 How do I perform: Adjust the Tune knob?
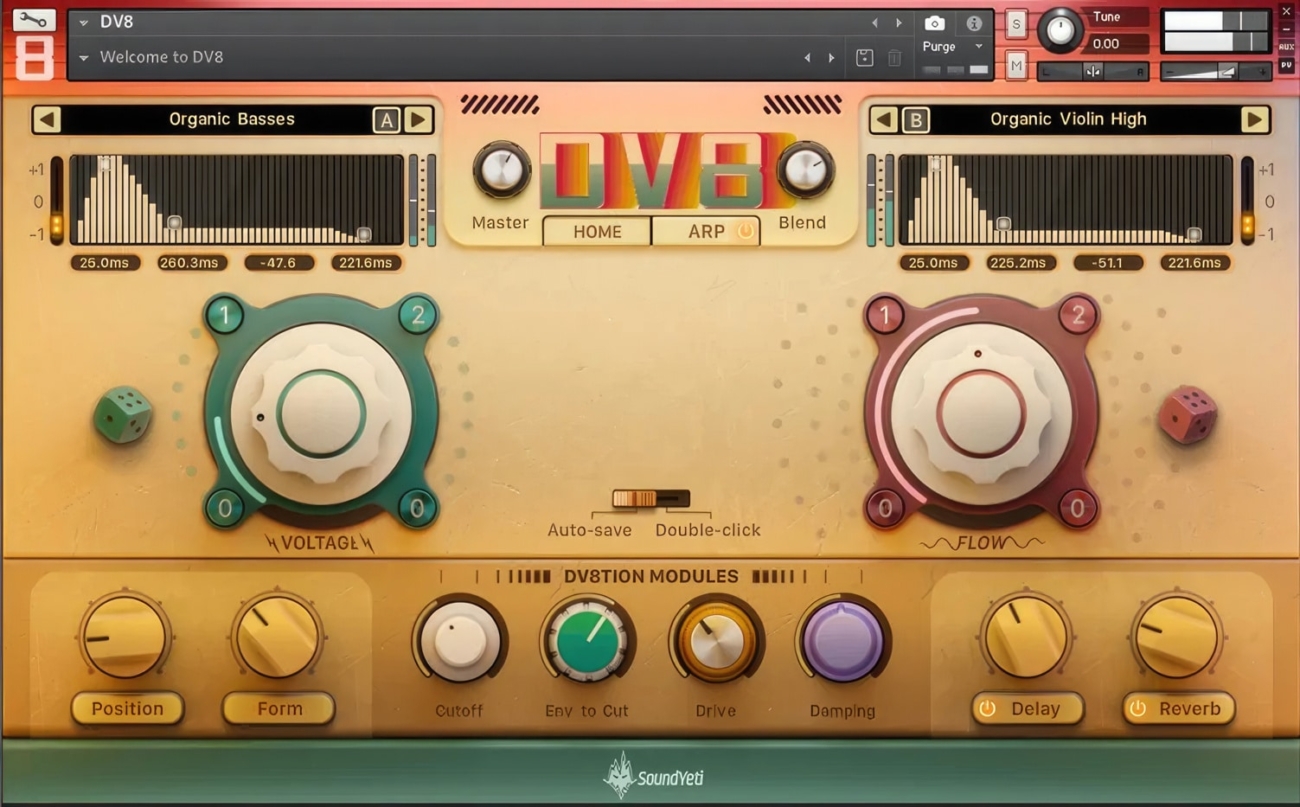click(1060, 31)
